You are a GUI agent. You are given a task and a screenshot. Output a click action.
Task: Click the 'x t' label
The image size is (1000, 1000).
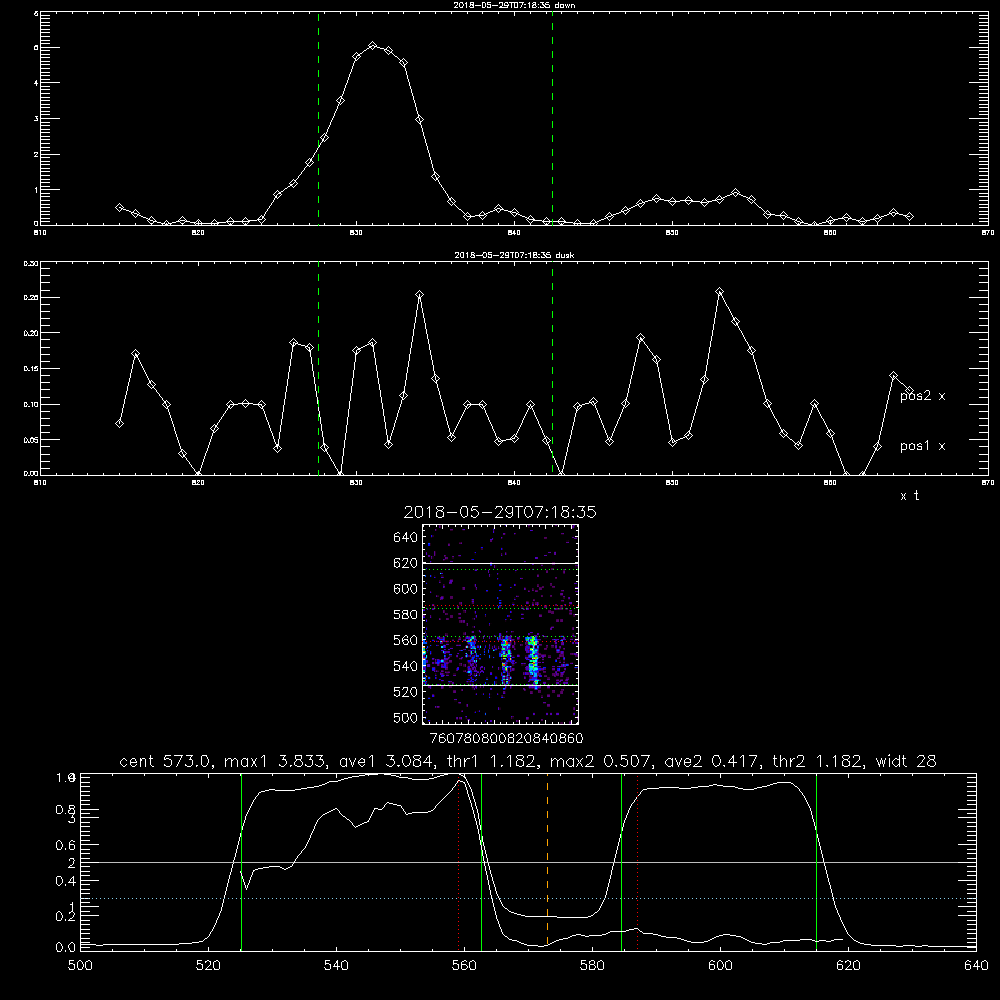coord(909,496)
